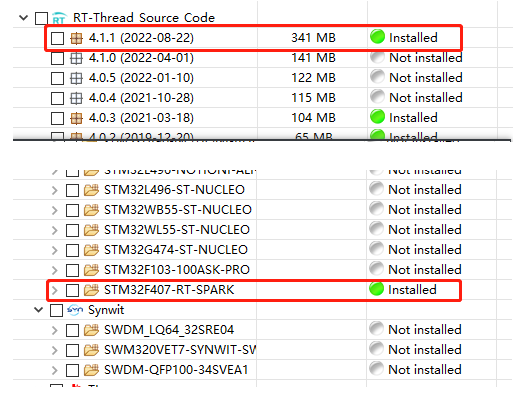
Task: Check the 4.0.4 (2021-10-28) checkbox
Action: pos(57,98)
